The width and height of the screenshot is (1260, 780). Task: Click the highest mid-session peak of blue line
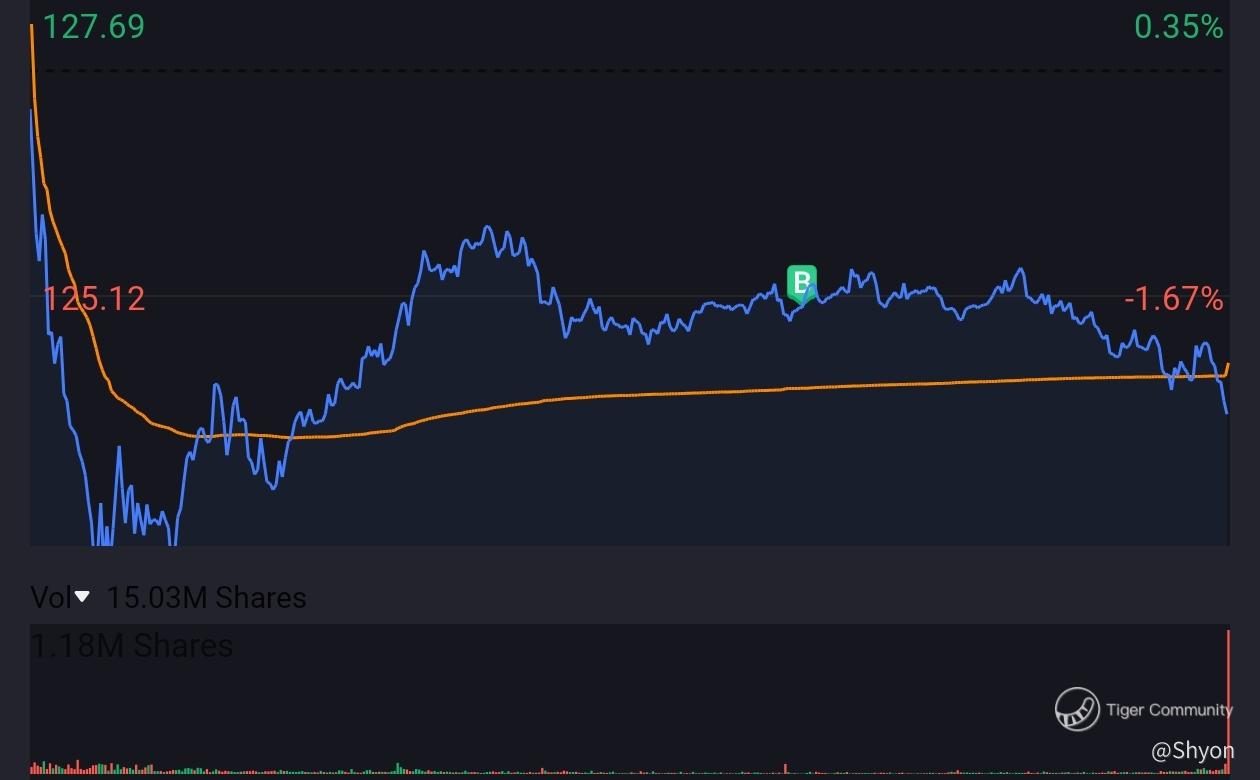[x=488, y=228]
